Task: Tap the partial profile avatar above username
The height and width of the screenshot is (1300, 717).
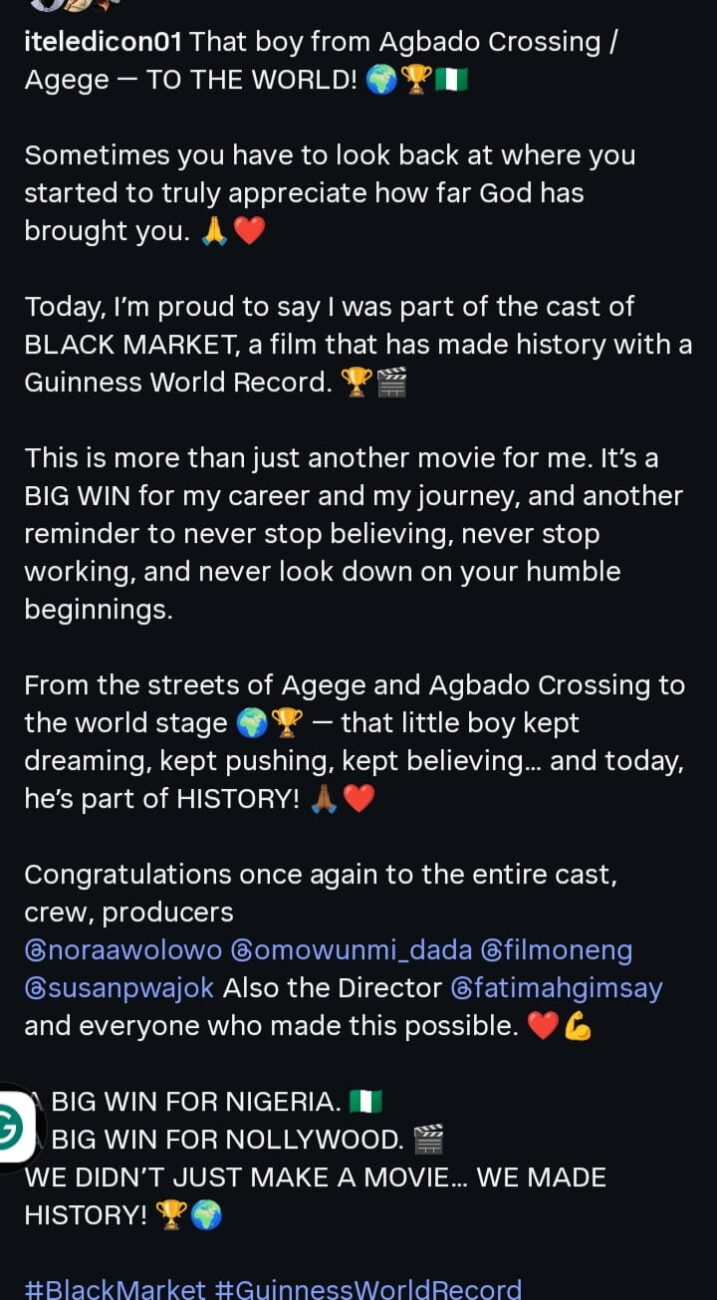Action: 75,5
